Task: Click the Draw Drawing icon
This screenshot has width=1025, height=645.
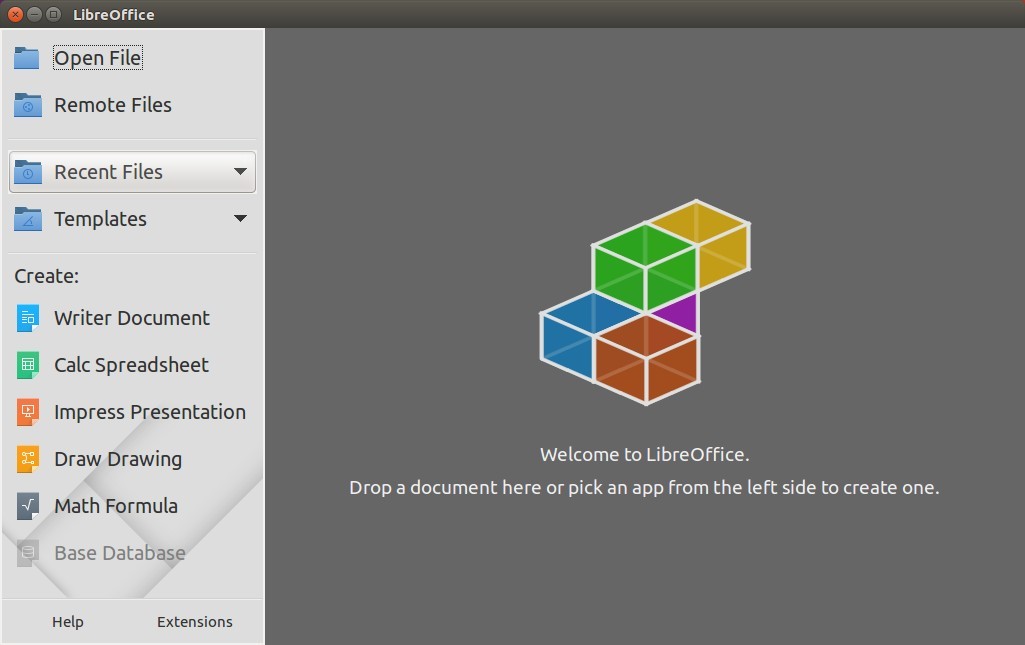Action: point(27,459)
